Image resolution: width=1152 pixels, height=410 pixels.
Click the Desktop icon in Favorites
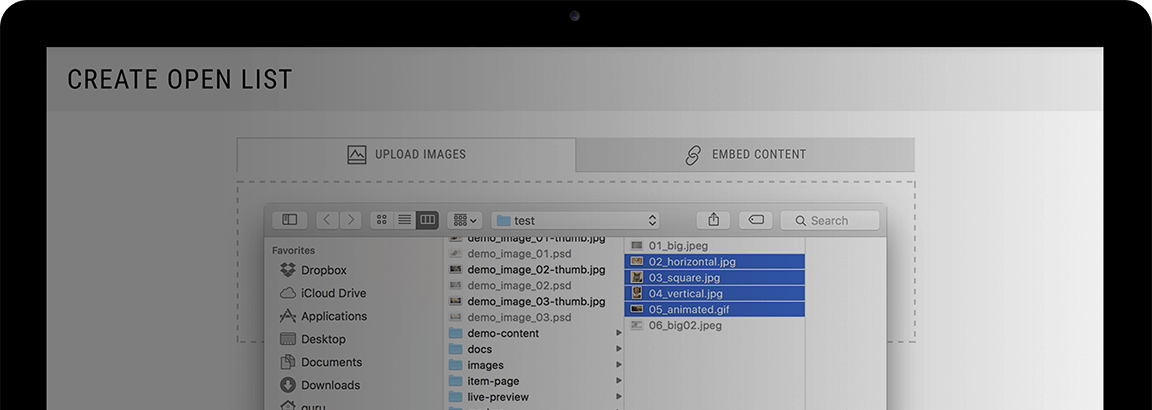point(288,339)
